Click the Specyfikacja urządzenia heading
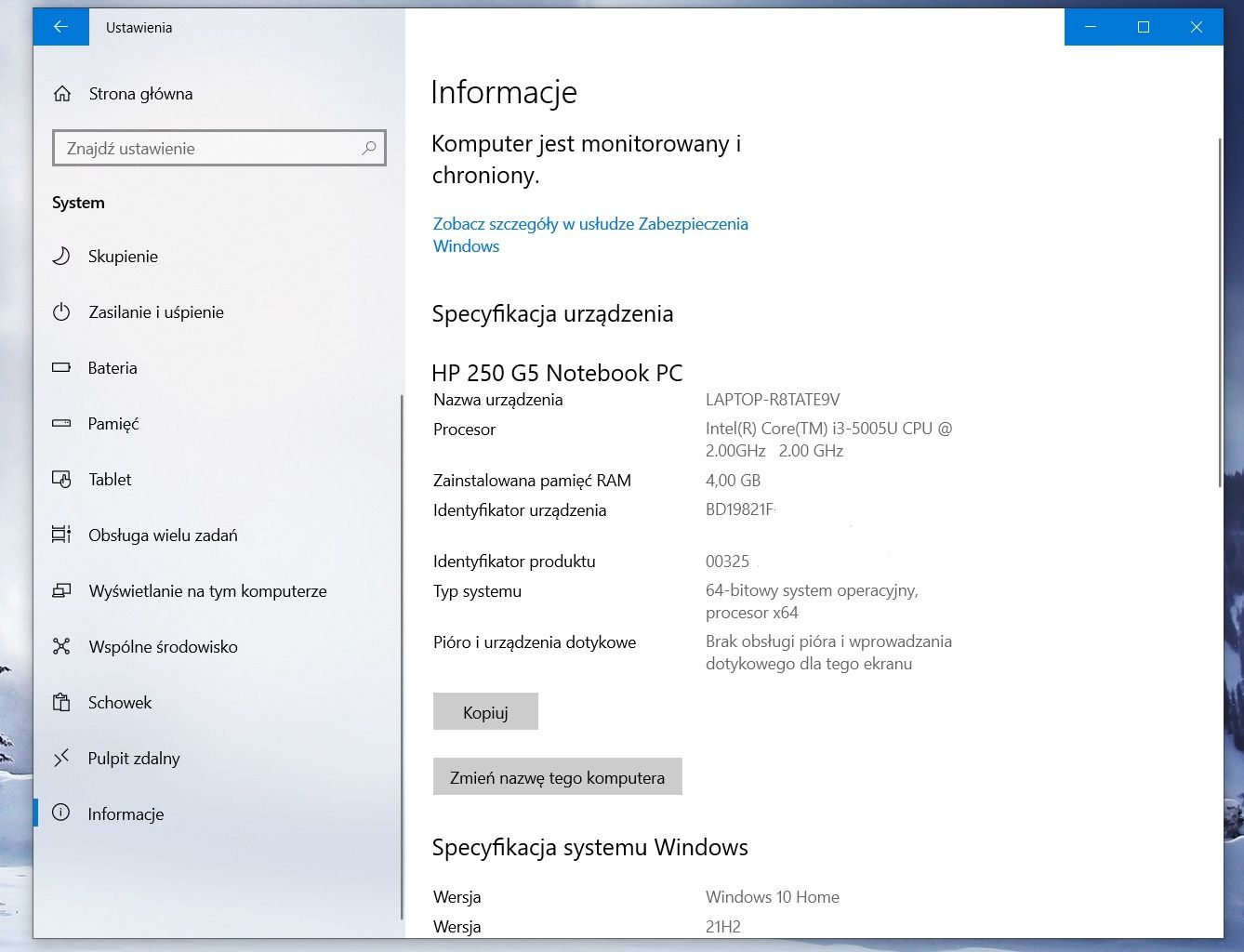The width and height of the screenshot is (1244, 952). coord(552,314)
